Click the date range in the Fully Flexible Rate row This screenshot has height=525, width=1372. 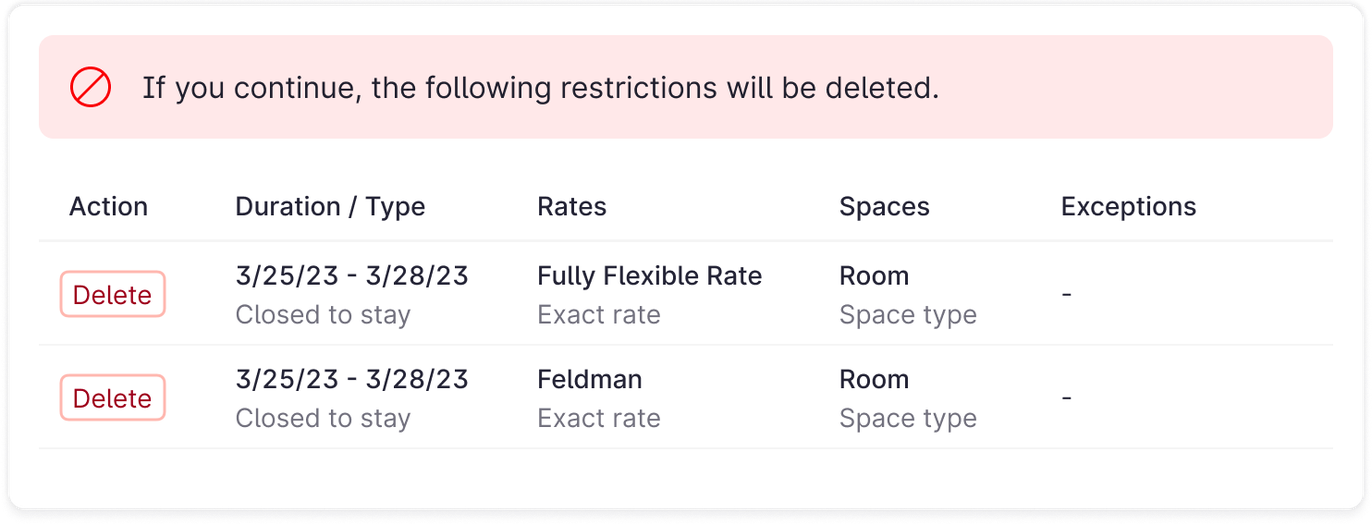pyautogui.click(x=352, y=276)
